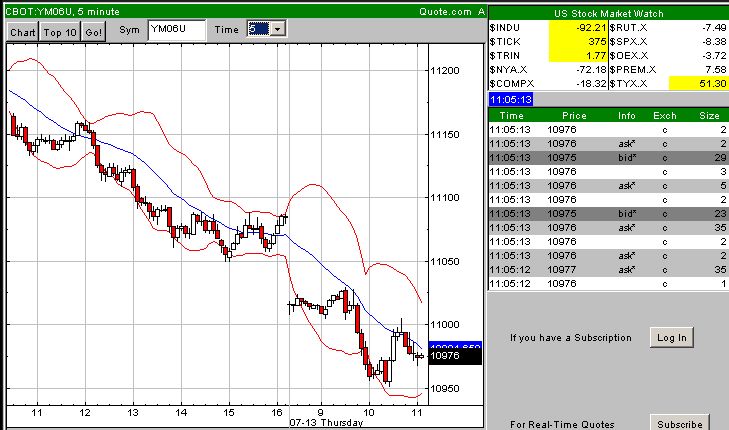Click the $RUT.X symbol in Market Watch
The height and width of the screenshot is (430, 729).
pyautogui.click(x=628, y=28)
